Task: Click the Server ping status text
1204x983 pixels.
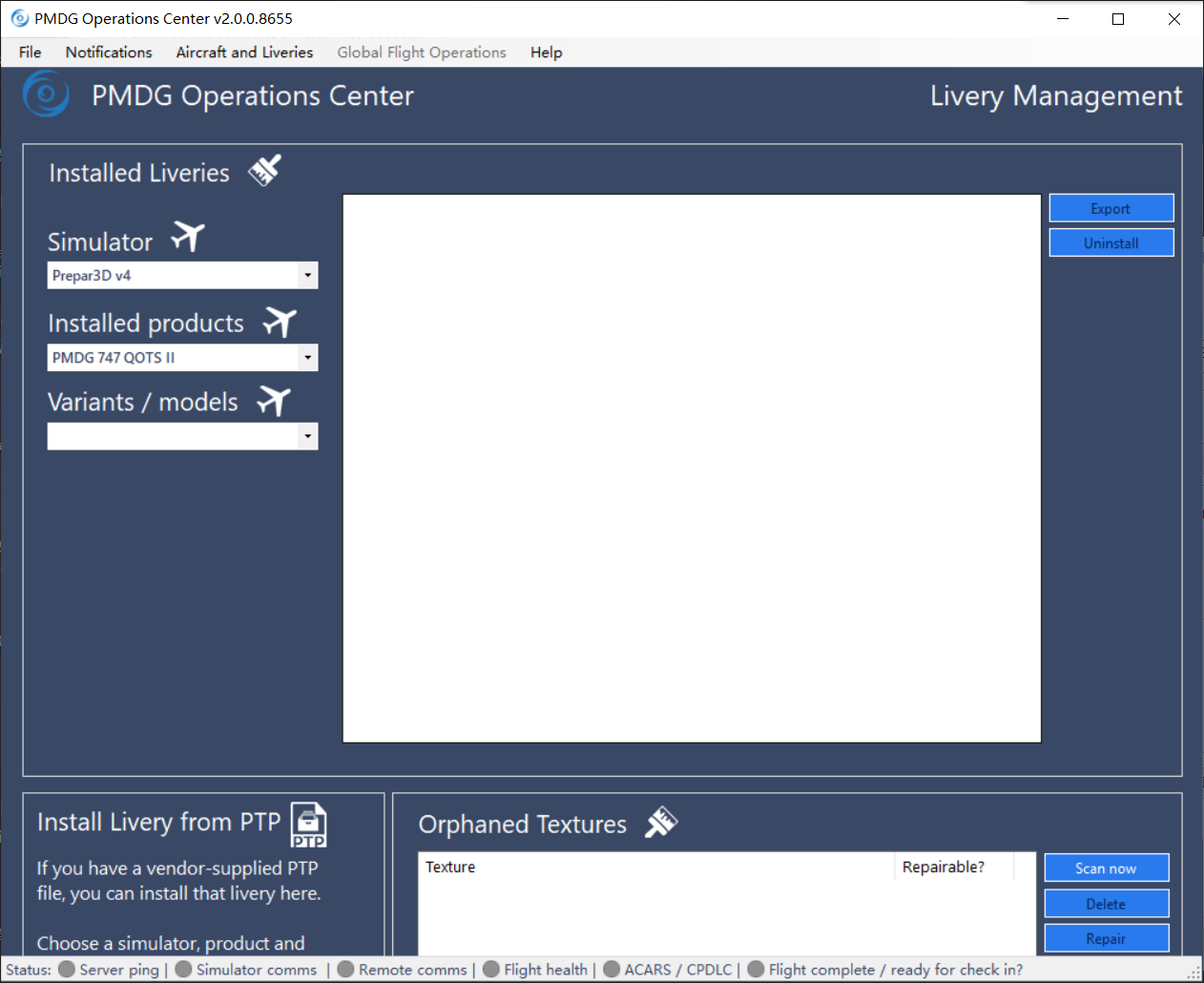Action: point(119,970)
